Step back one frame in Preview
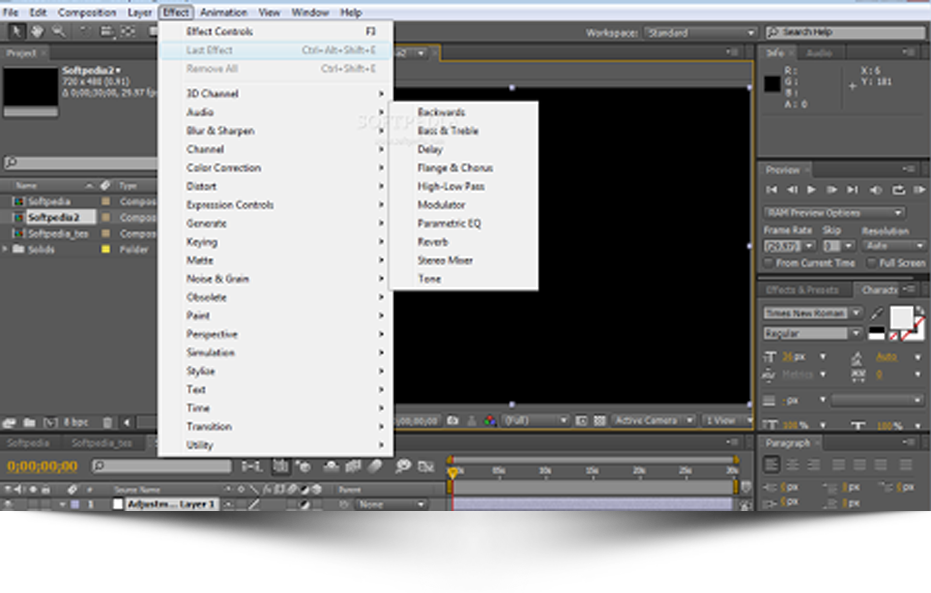The height and width of the screenshot is (593, 931). [792, 190]
